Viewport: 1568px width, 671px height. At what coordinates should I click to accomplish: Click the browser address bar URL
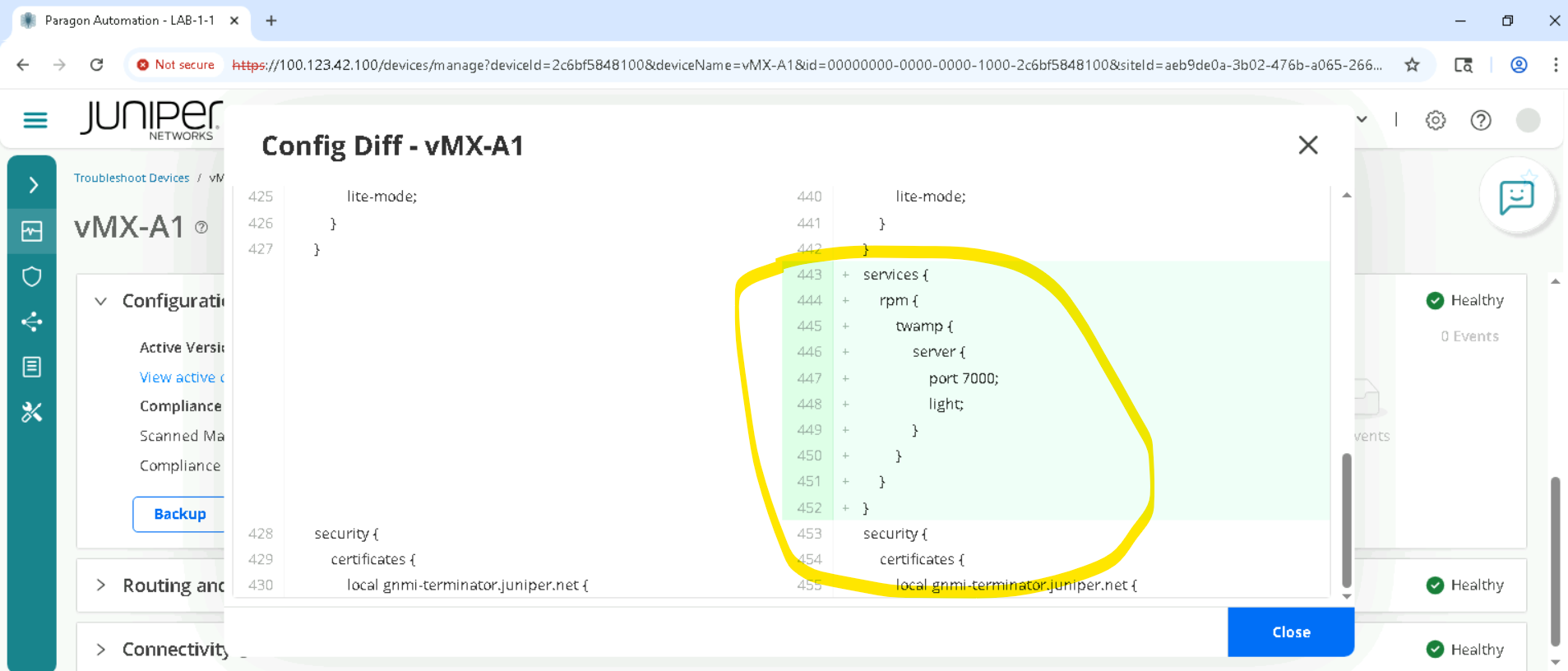tap(806, 65)
